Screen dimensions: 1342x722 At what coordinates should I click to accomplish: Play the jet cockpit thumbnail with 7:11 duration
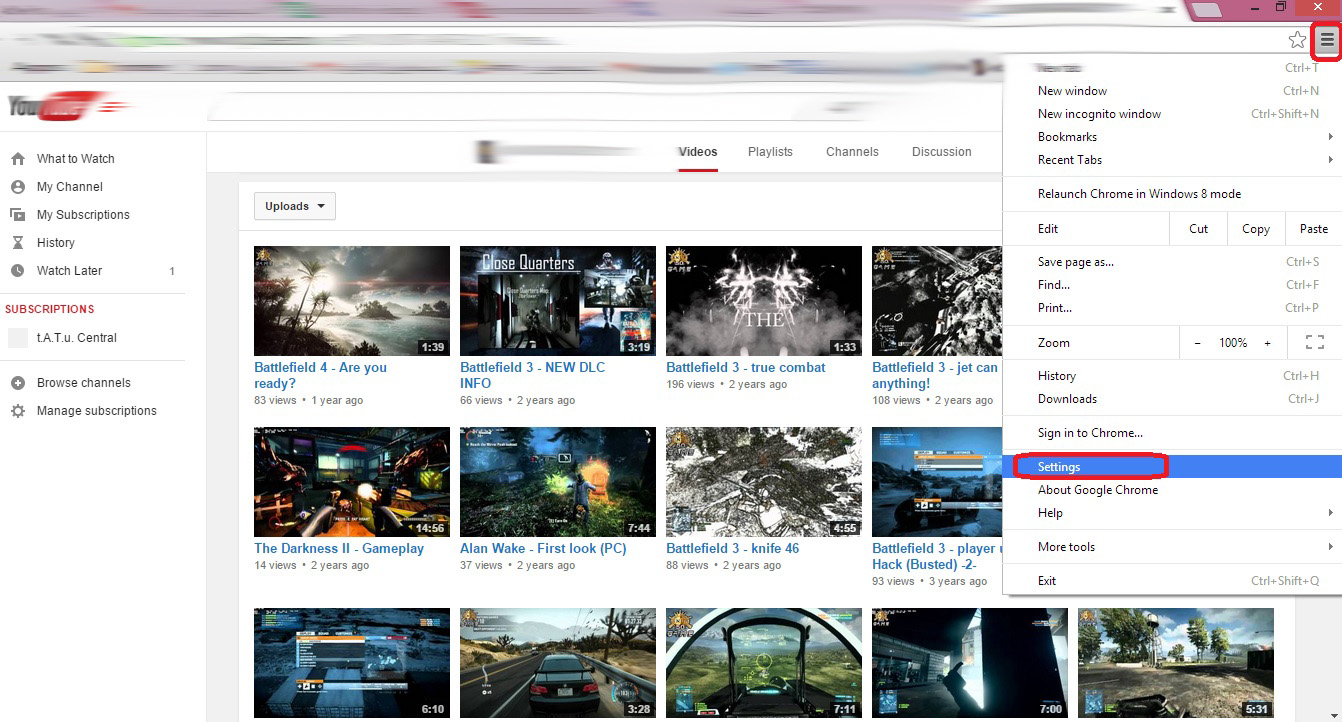coord(764,663)
